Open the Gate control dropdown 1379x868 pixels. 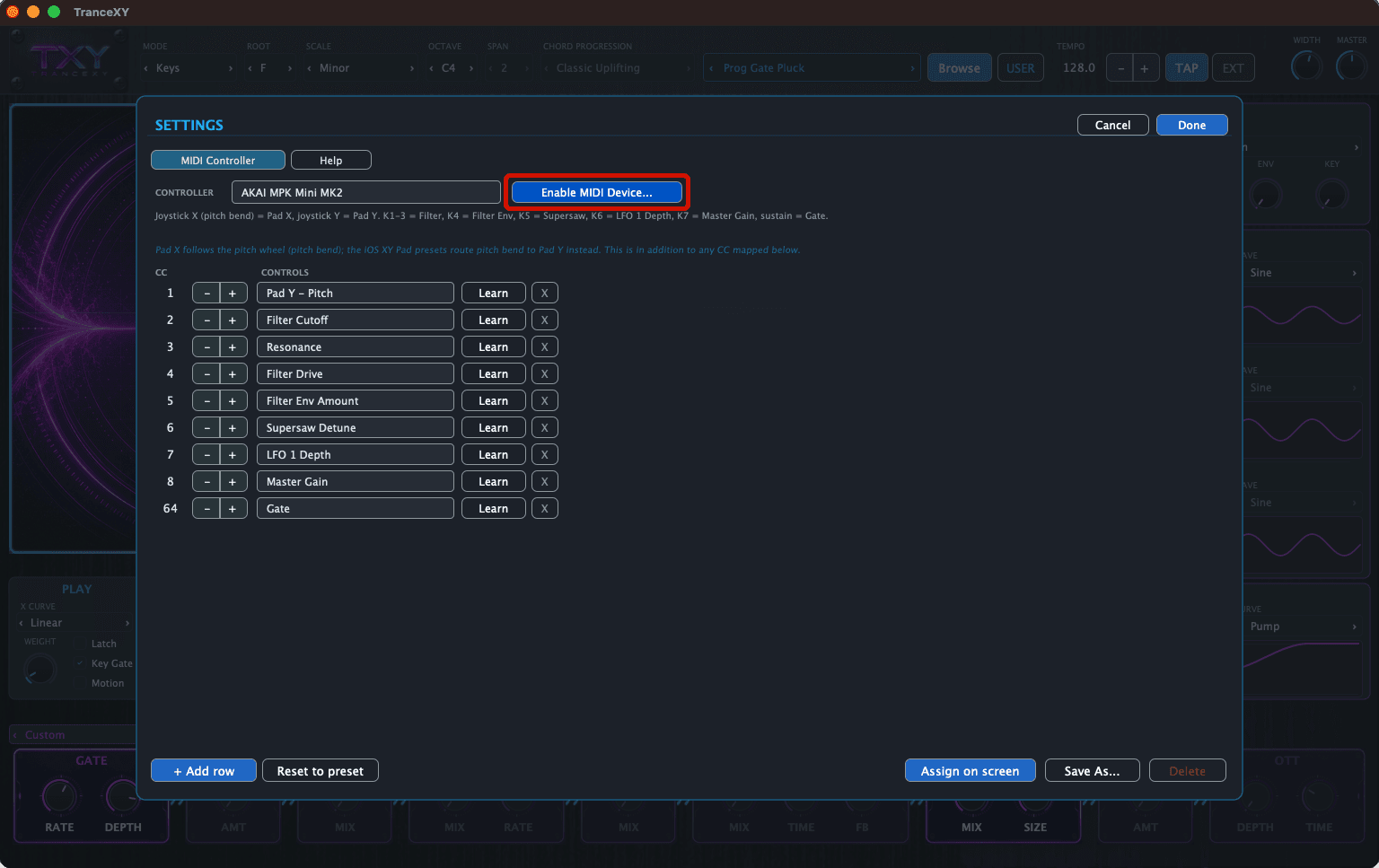(x=356, y=508)
